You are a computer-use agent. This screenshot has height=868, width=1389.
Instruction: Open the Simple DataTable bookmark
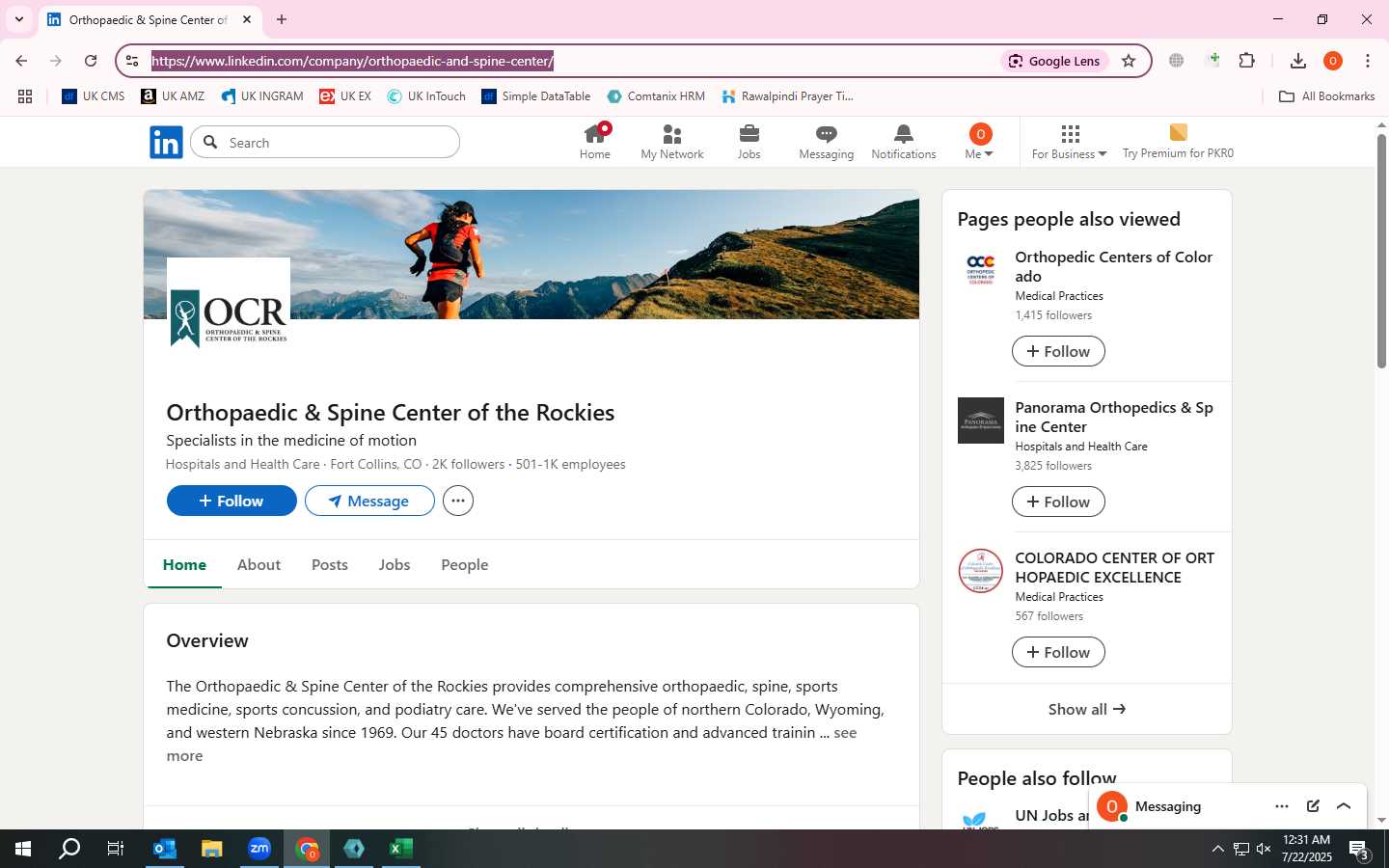point(536,96)
